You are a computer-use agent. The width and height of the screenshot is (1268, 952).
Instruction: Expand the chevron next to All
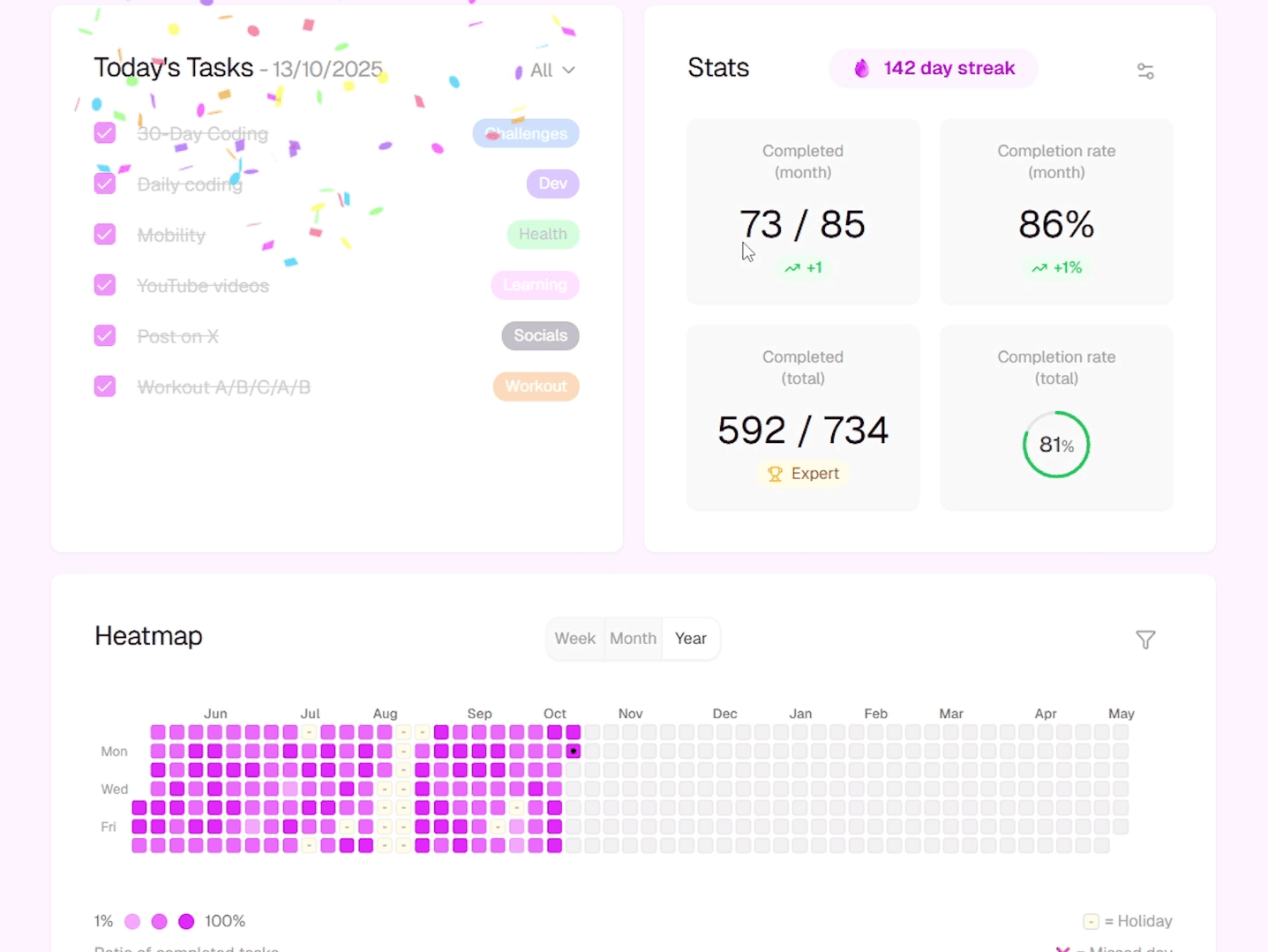pos(569,71)
